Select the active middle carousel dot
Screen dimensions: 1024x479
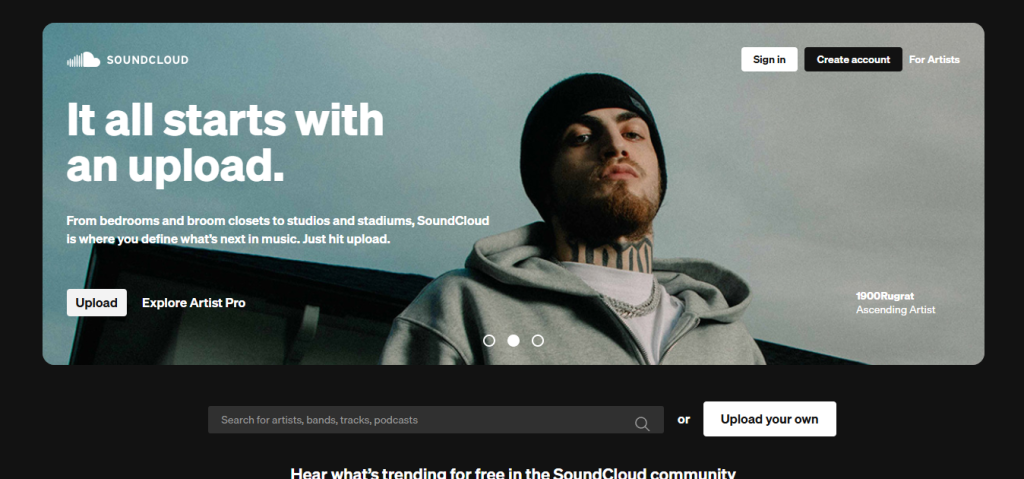(513, 340)
